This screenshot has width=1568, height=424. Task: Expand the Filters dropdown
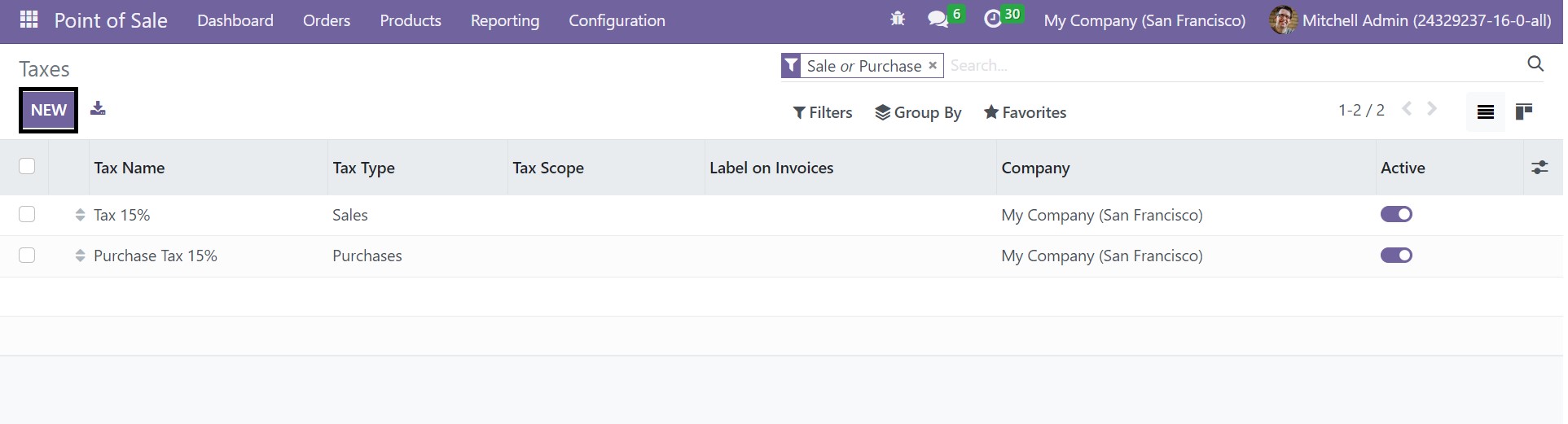823,112
